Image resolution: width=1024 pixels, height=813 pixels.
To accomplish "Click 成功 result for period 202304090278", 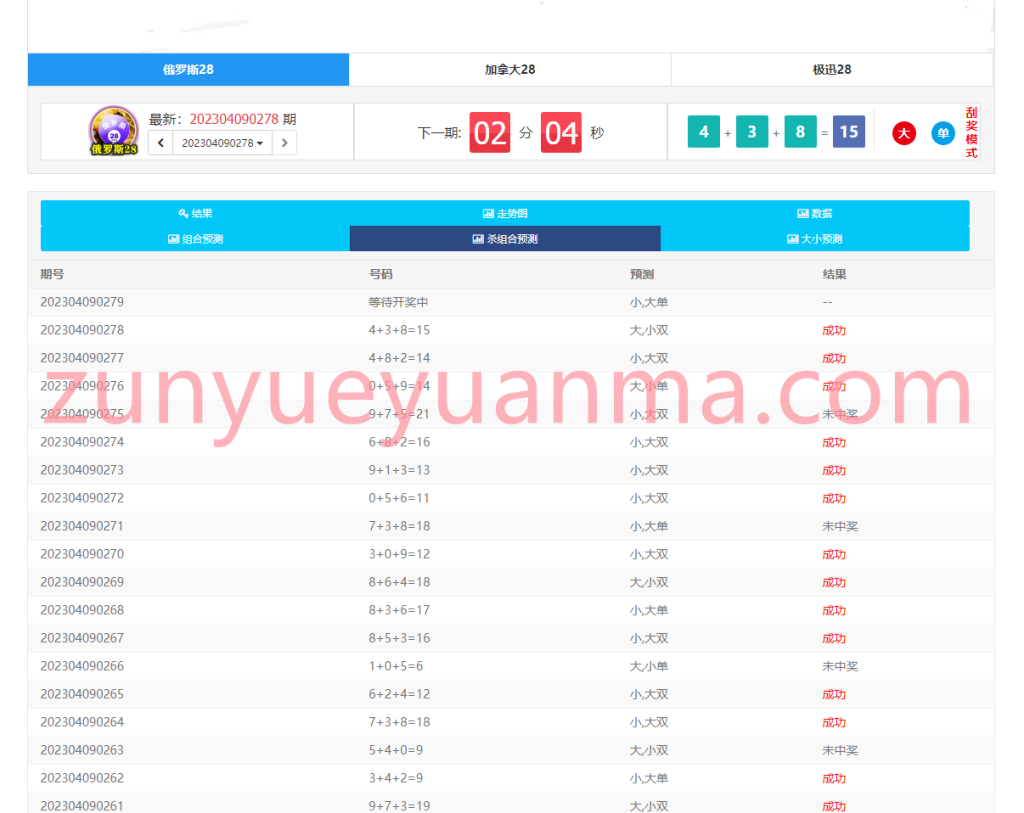I will coord(833,330).
